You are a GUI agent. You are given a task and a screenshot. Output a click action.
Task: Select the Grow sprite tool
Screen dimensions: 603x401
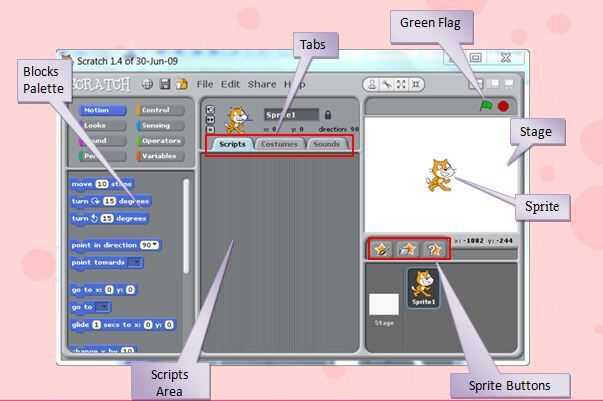(401, 84)
